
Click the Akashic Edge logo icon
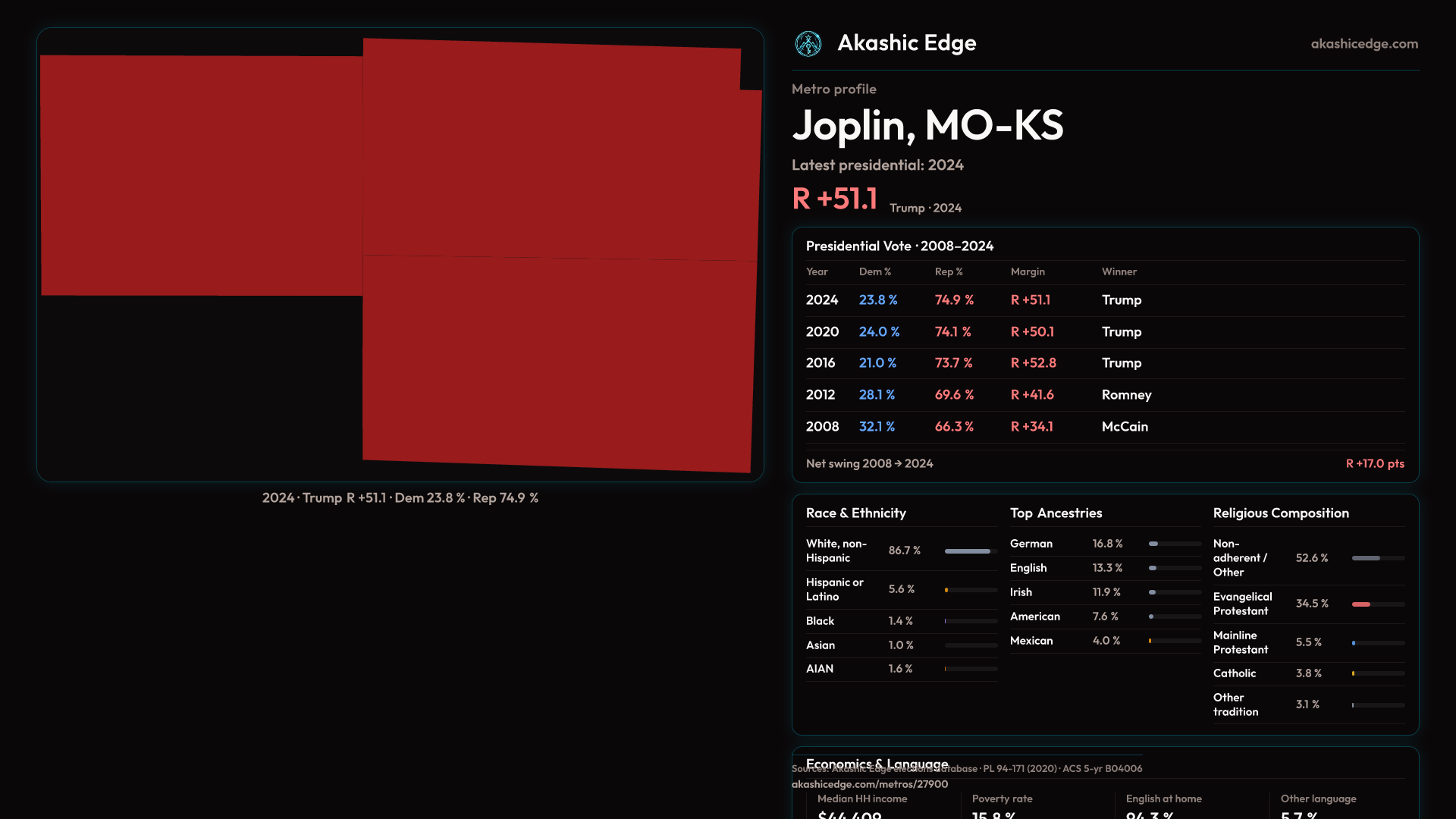pyautogui.click(x=808, y=44)
